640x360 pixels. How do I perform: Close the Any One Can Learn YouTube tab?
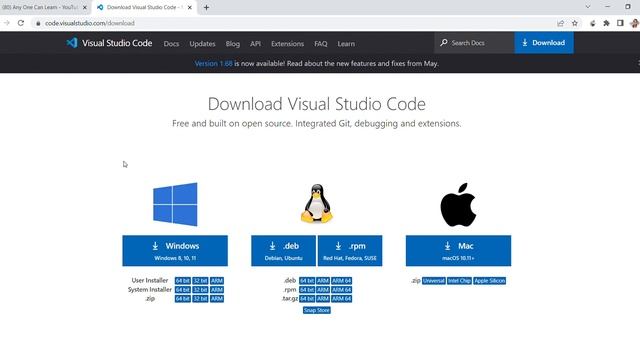pos(85,7)
